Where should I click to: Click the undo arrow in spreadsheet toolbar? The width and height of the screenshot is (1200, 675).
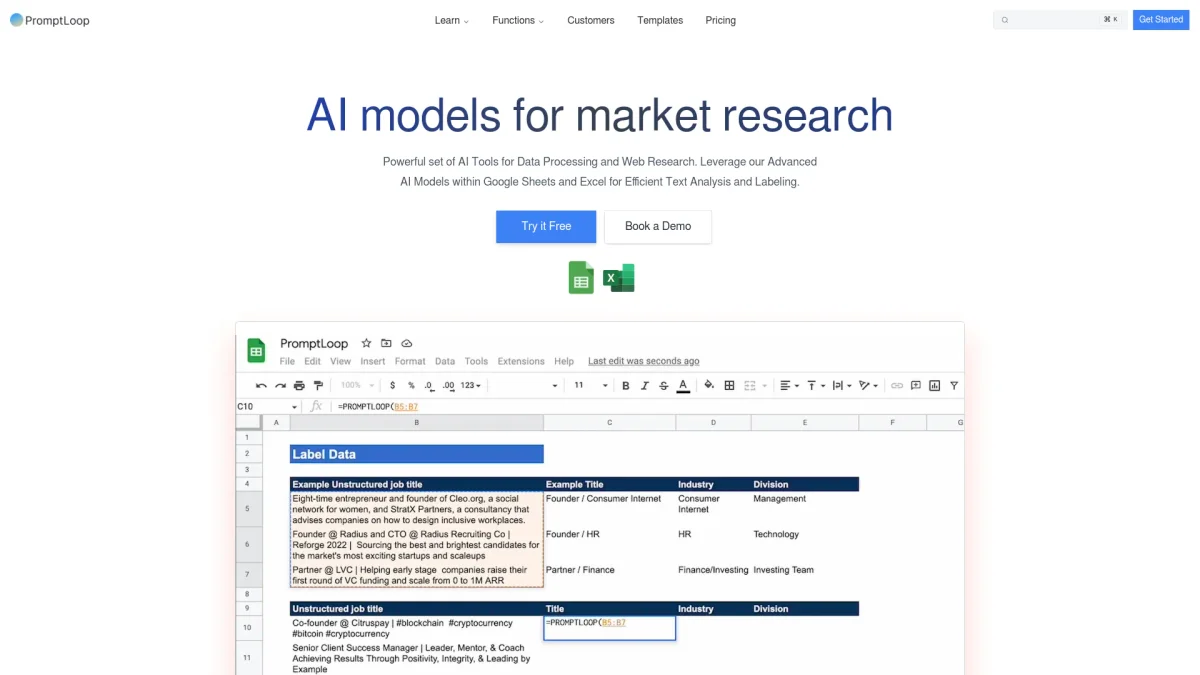click(x=261, y=385)
